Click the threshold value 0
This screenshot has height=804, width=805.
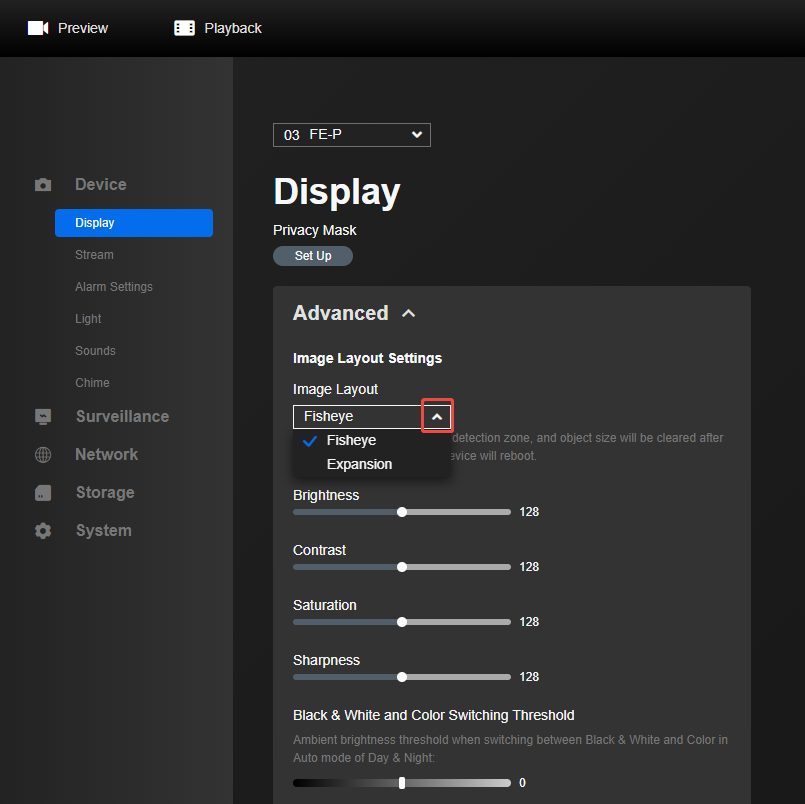pos(523,783)
